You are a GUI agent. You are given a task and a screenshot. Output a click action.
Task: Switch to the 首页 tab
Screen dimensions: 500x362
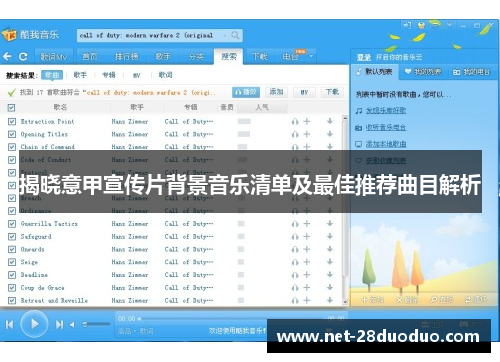tap(90, 57)
